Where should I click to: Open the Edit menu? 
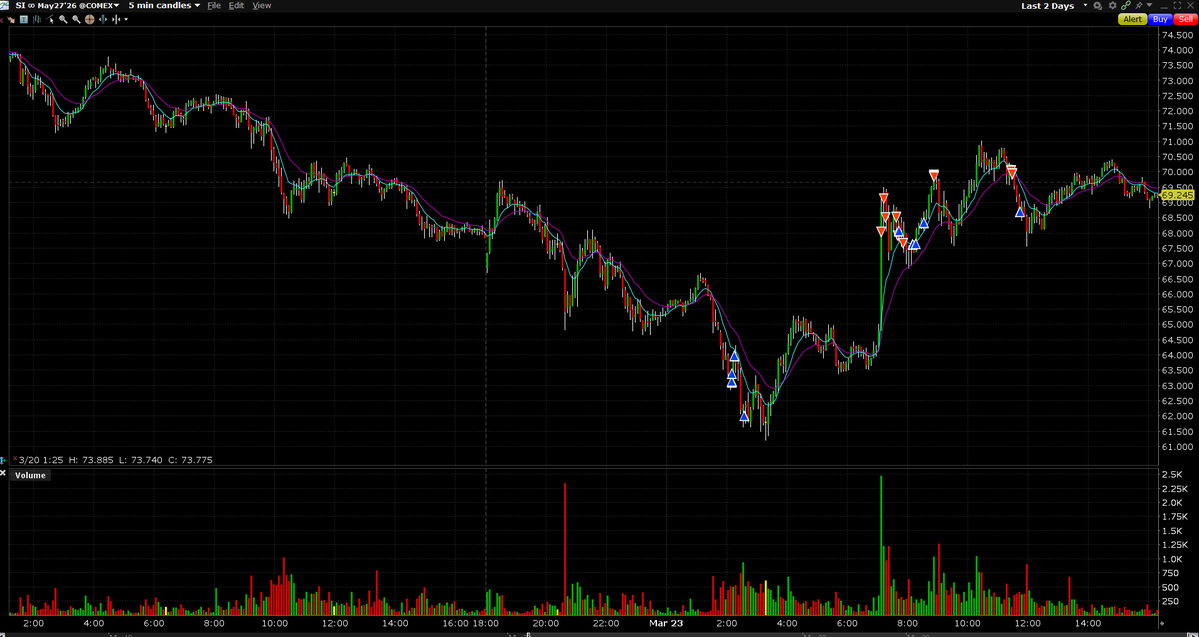pos(236,5)
